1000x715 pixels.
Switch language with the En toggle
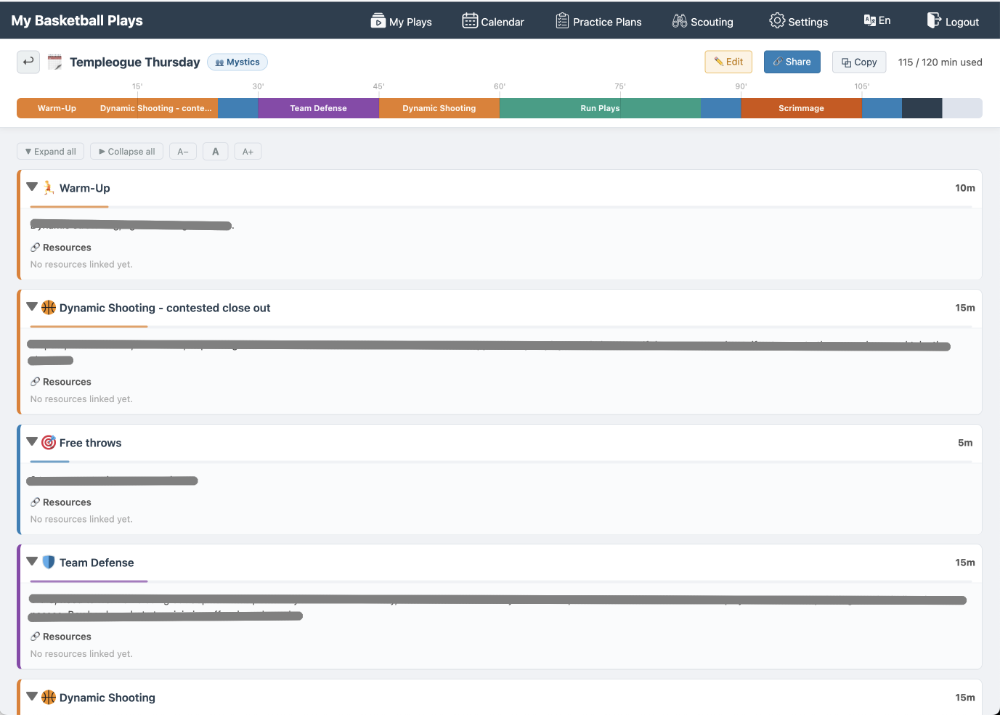click(x=877, y=21)
